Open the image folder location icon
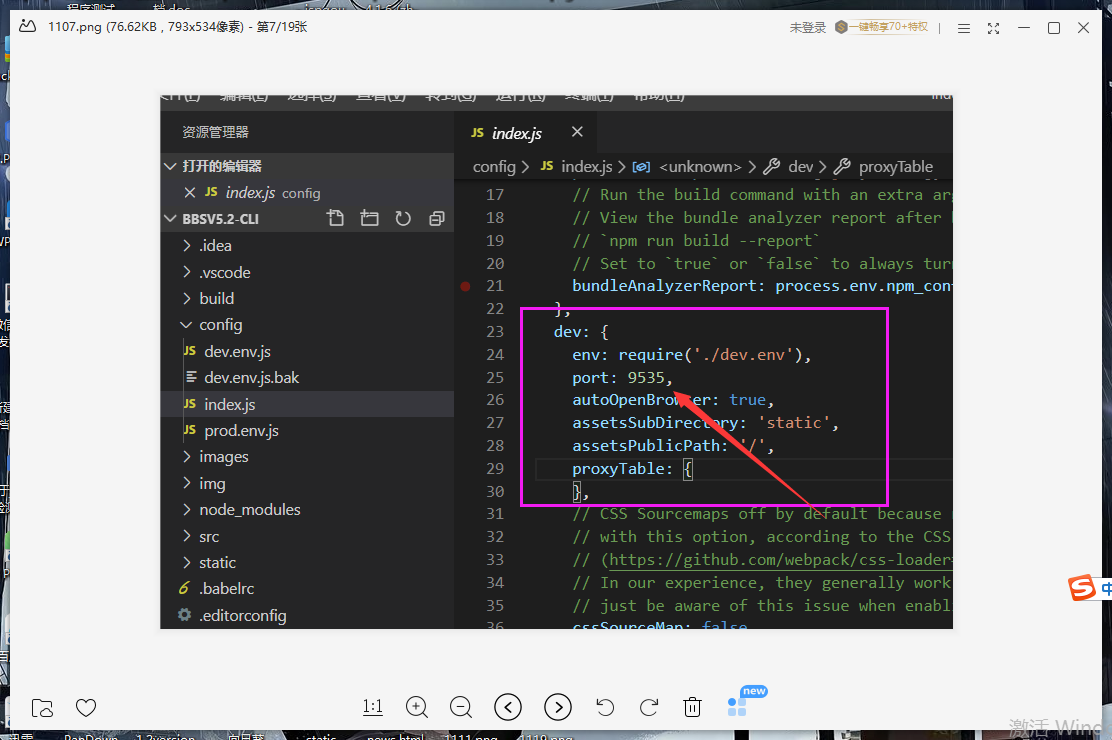 (x=42, y=708)
